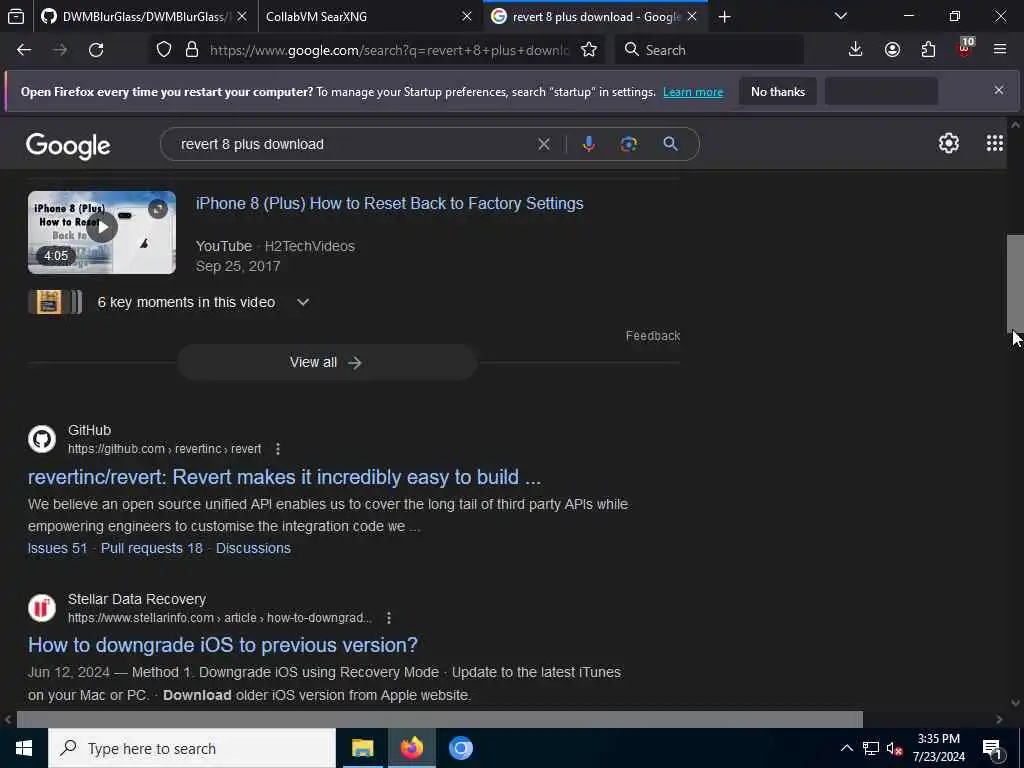Open Firefox View button

click(16, 16)
